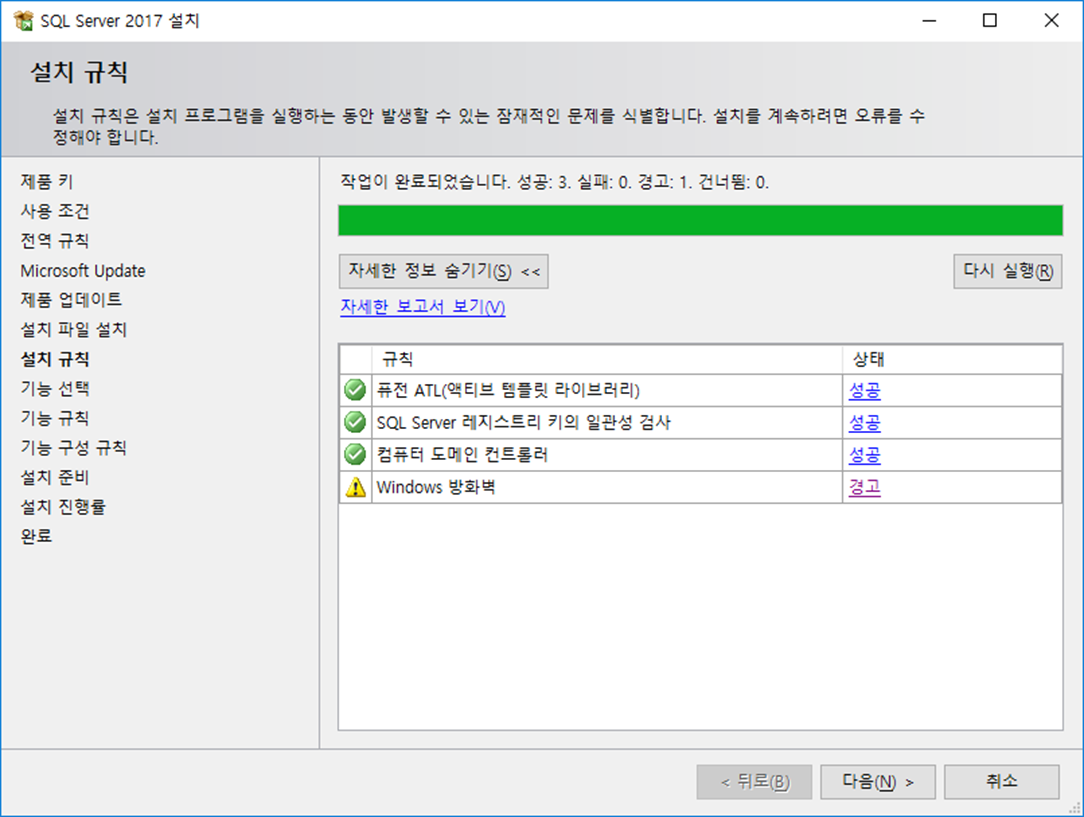Screen dimensions: 1084x817
Task: Select 사용 조건 step in sidebar
Action: click(55, 211)
